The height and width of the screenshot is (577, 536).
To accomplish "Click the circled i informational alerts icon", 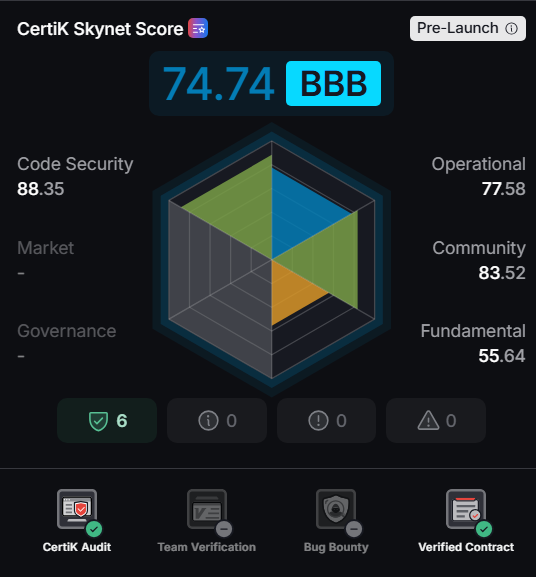I will [208, 420].
